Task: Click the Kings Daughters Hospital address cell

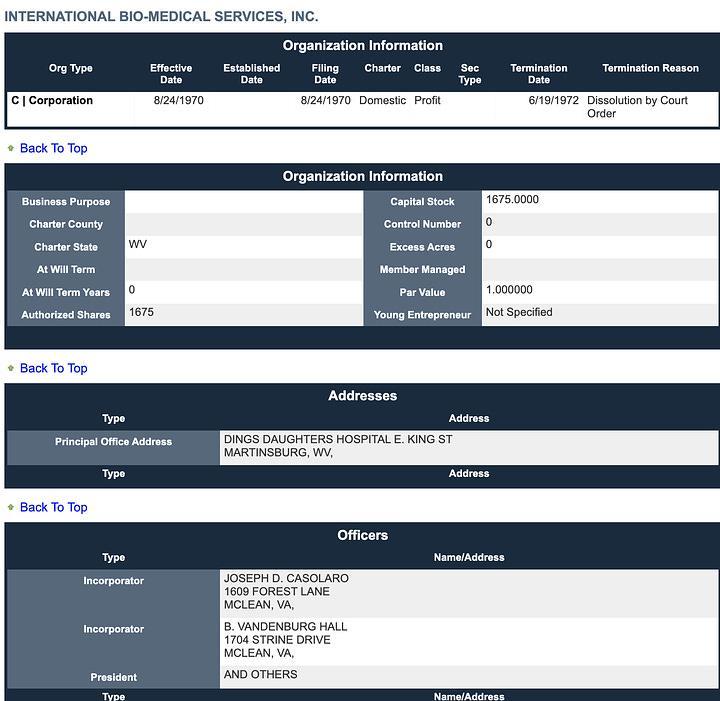Action: click(469, 446)
